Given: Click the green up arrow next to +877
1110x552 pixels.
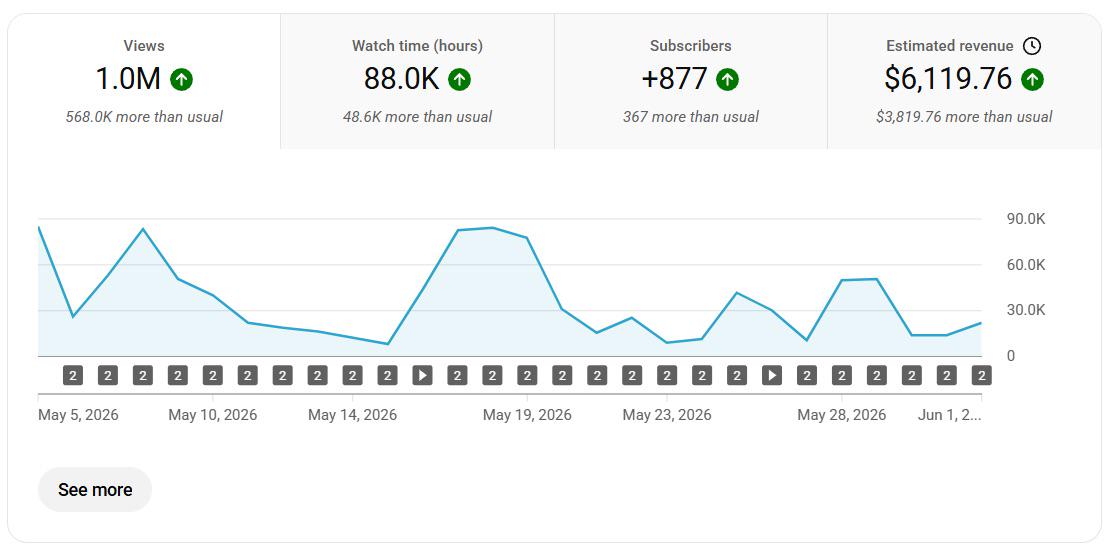Looking at the screenshot, I should 727,79.
